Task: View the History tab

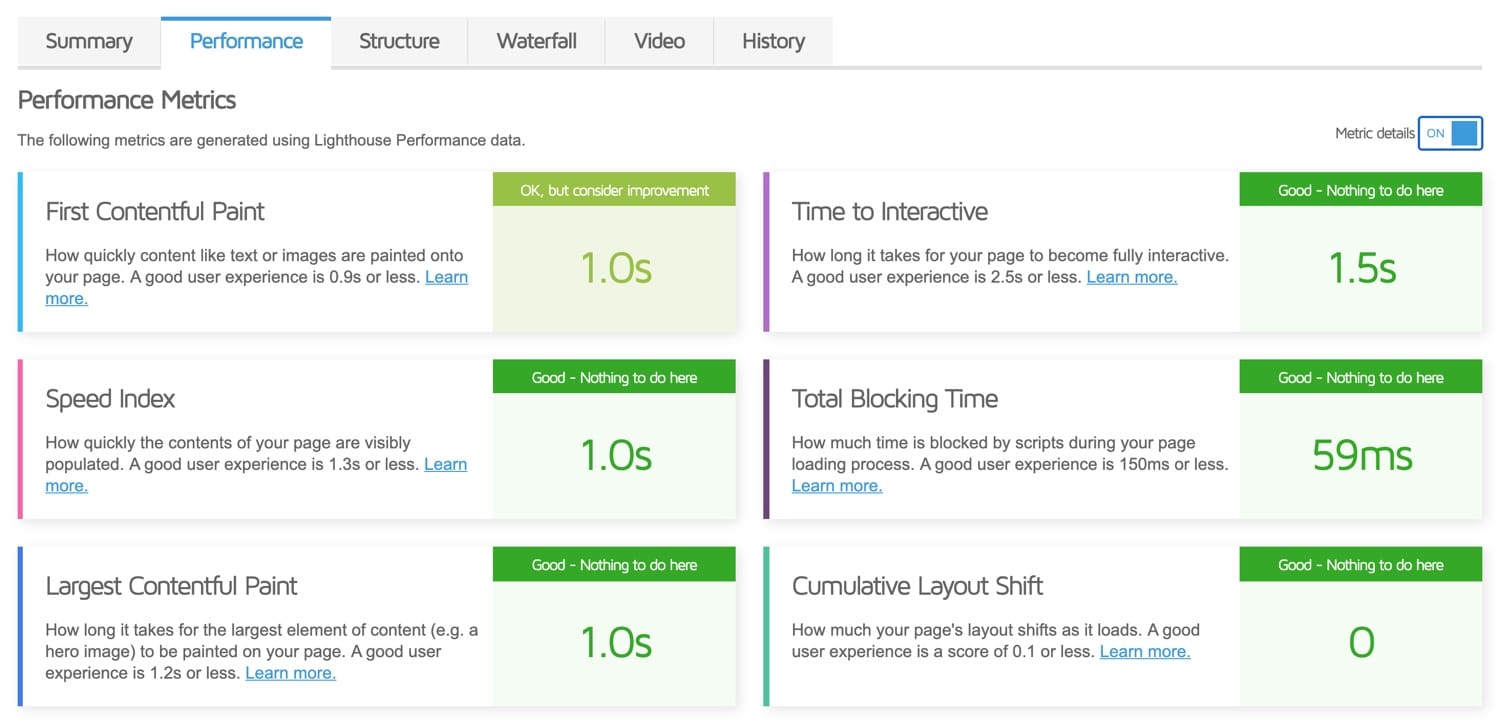Action: click(x=773, y=41)
